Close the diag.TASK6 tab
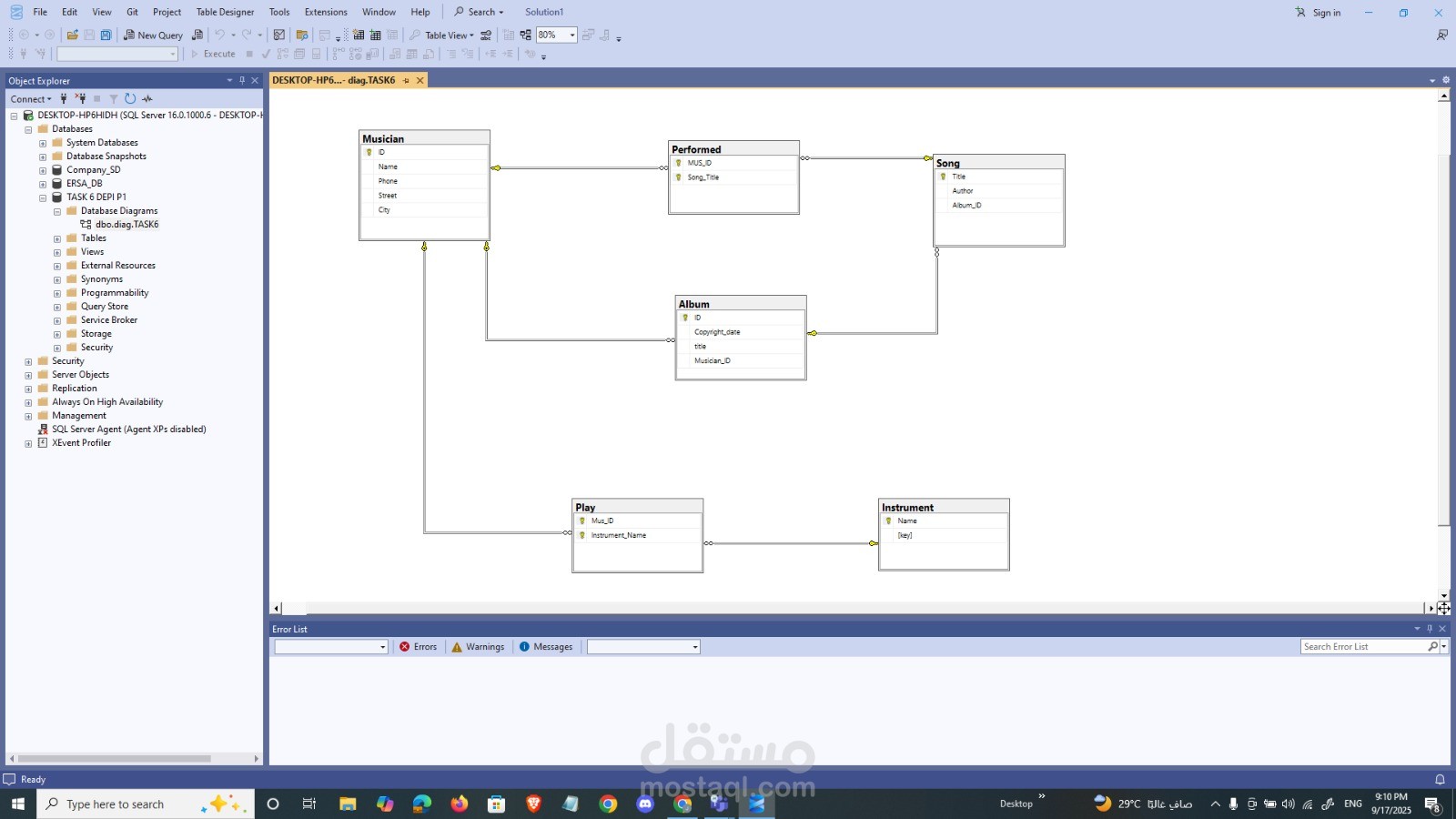Image resolution: width=1456 pixels, height=819 pixels. 420,80
